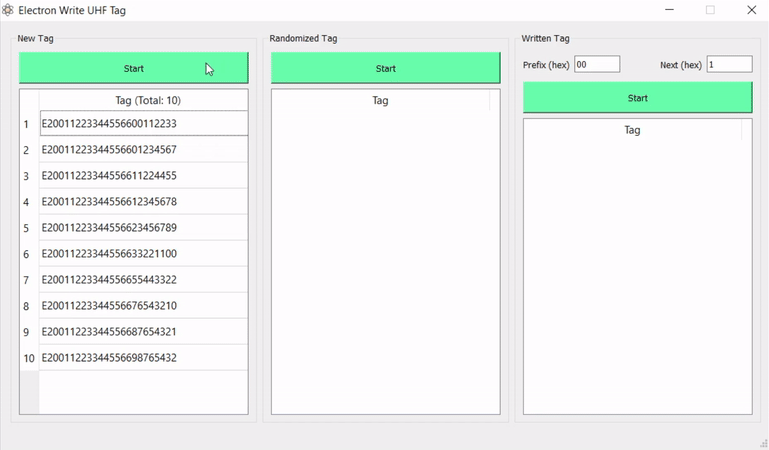Image resolution: width=769 pixels, height=450 pixels.
Task: Click the Tag header in Written Tag list
Action: (632, 130)
